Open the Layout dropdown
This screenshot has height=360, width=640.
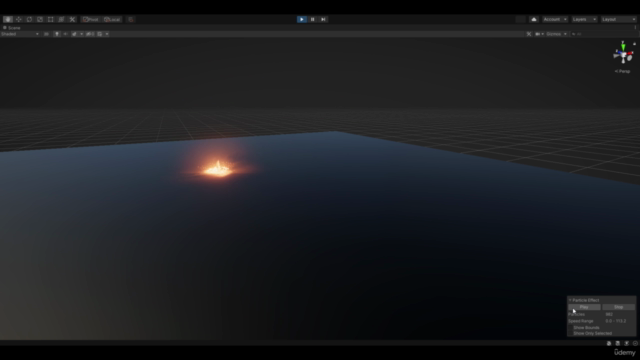point(619,19)
